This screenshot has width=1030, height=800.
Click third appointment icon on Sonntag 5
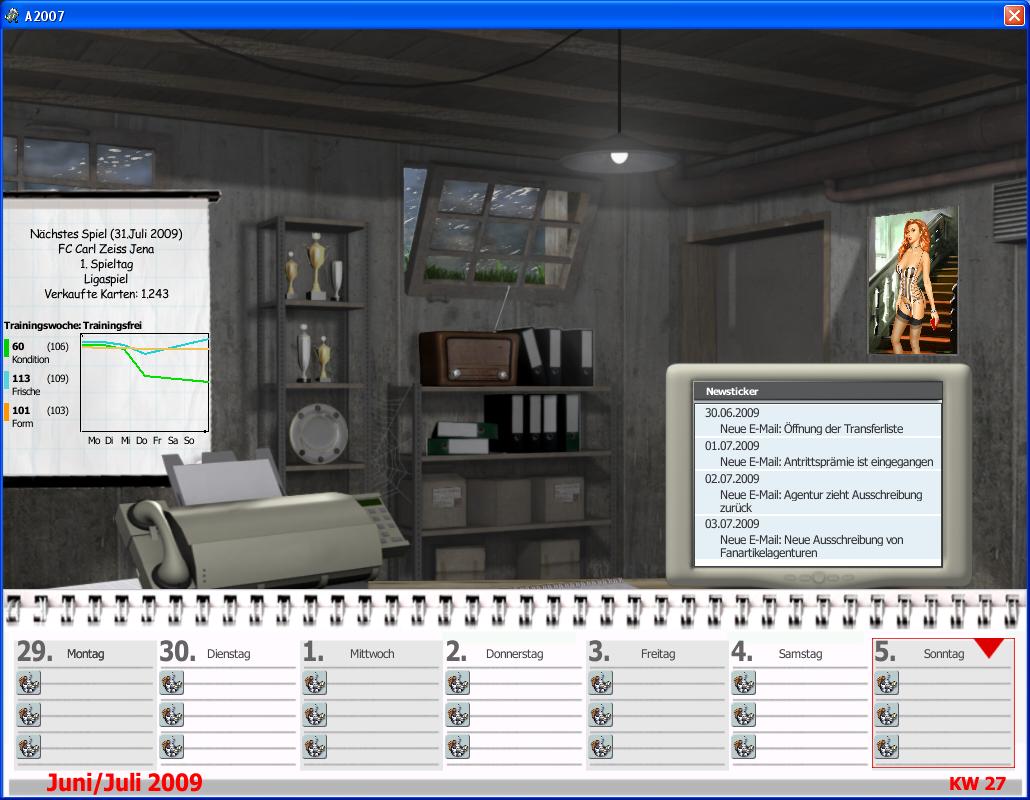887,747
